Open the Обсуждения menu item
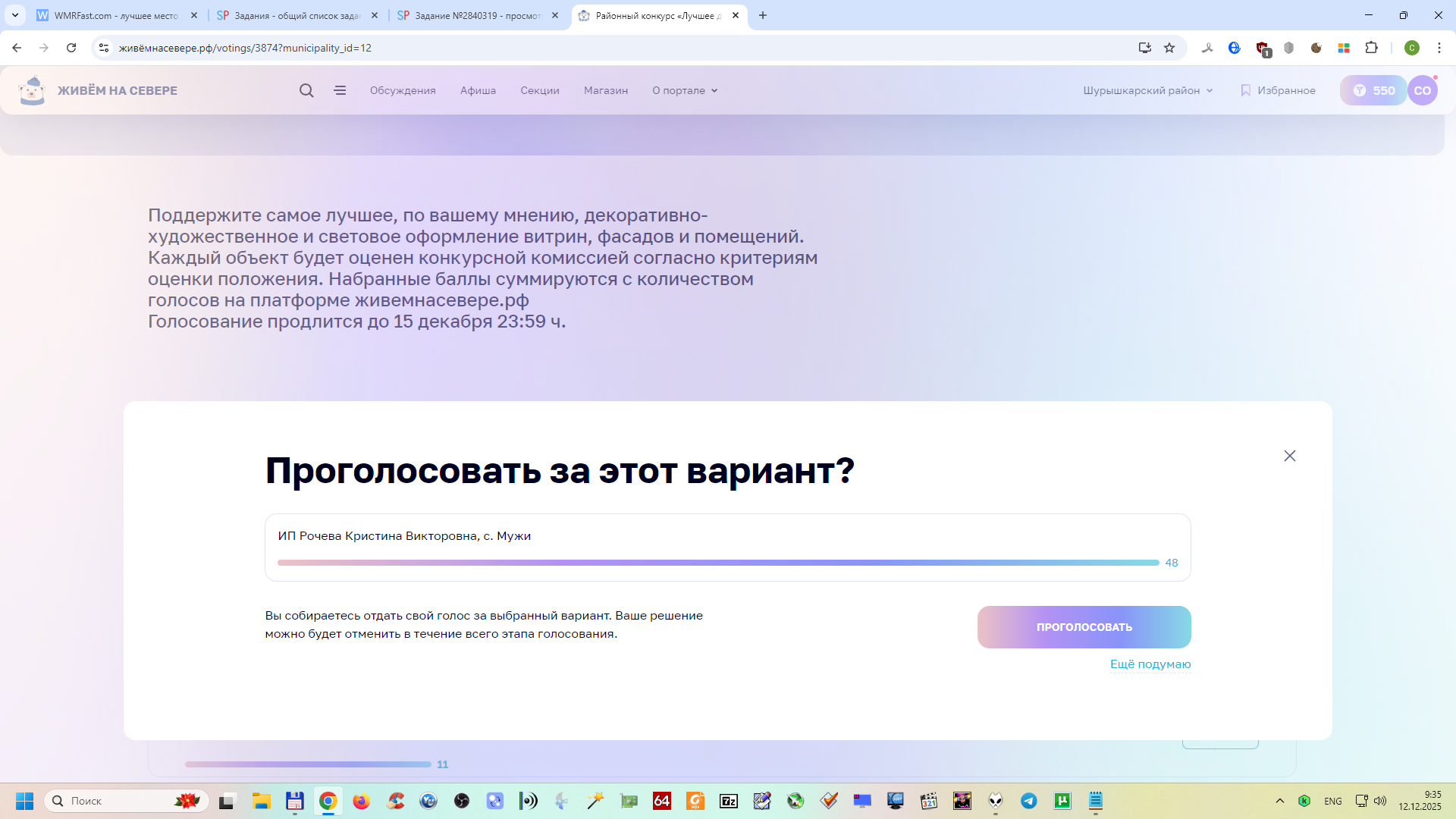 [403, 90]
